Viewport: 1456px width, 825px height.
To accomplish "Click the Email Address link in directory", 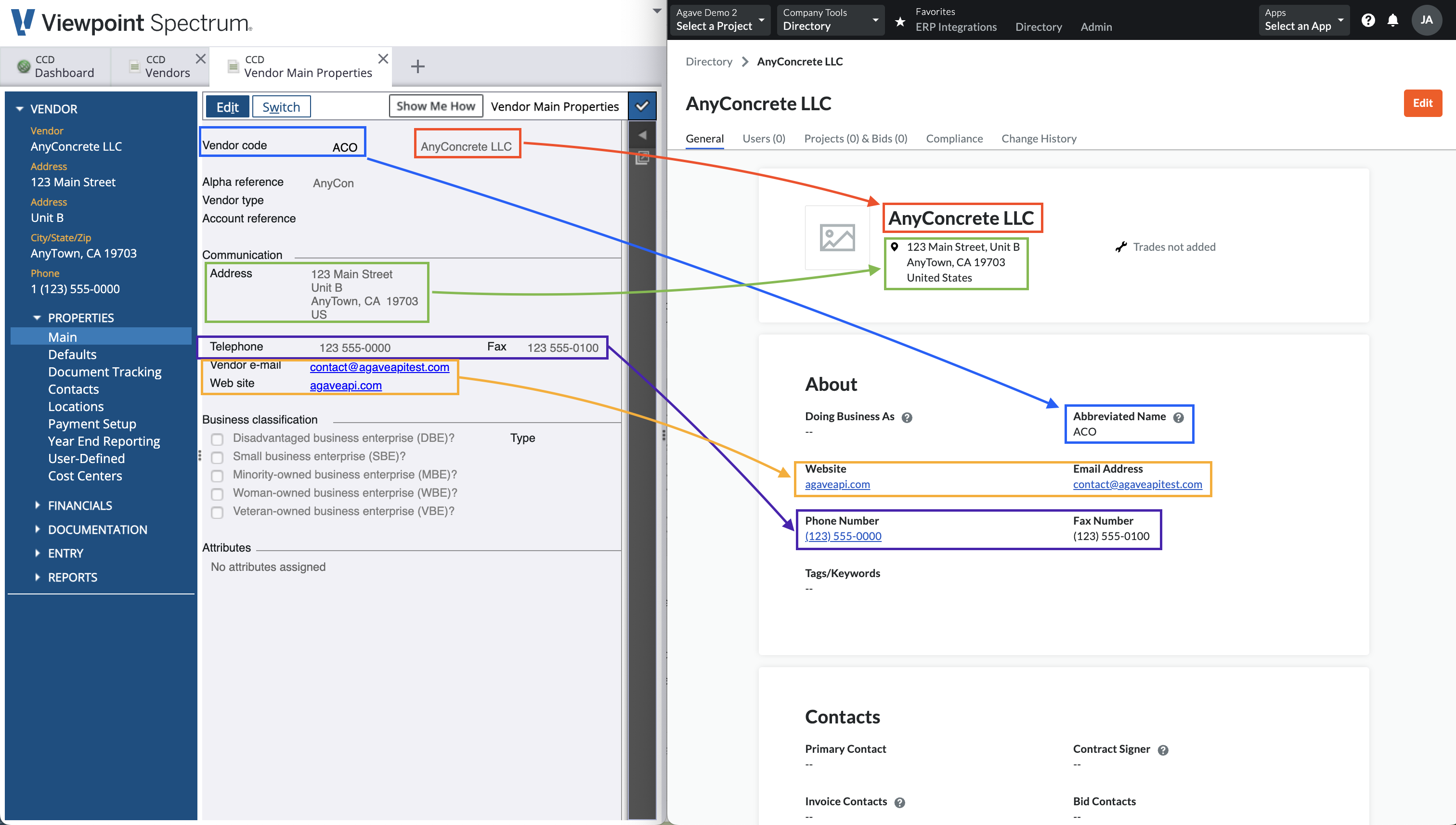I will coord(1136,484).
